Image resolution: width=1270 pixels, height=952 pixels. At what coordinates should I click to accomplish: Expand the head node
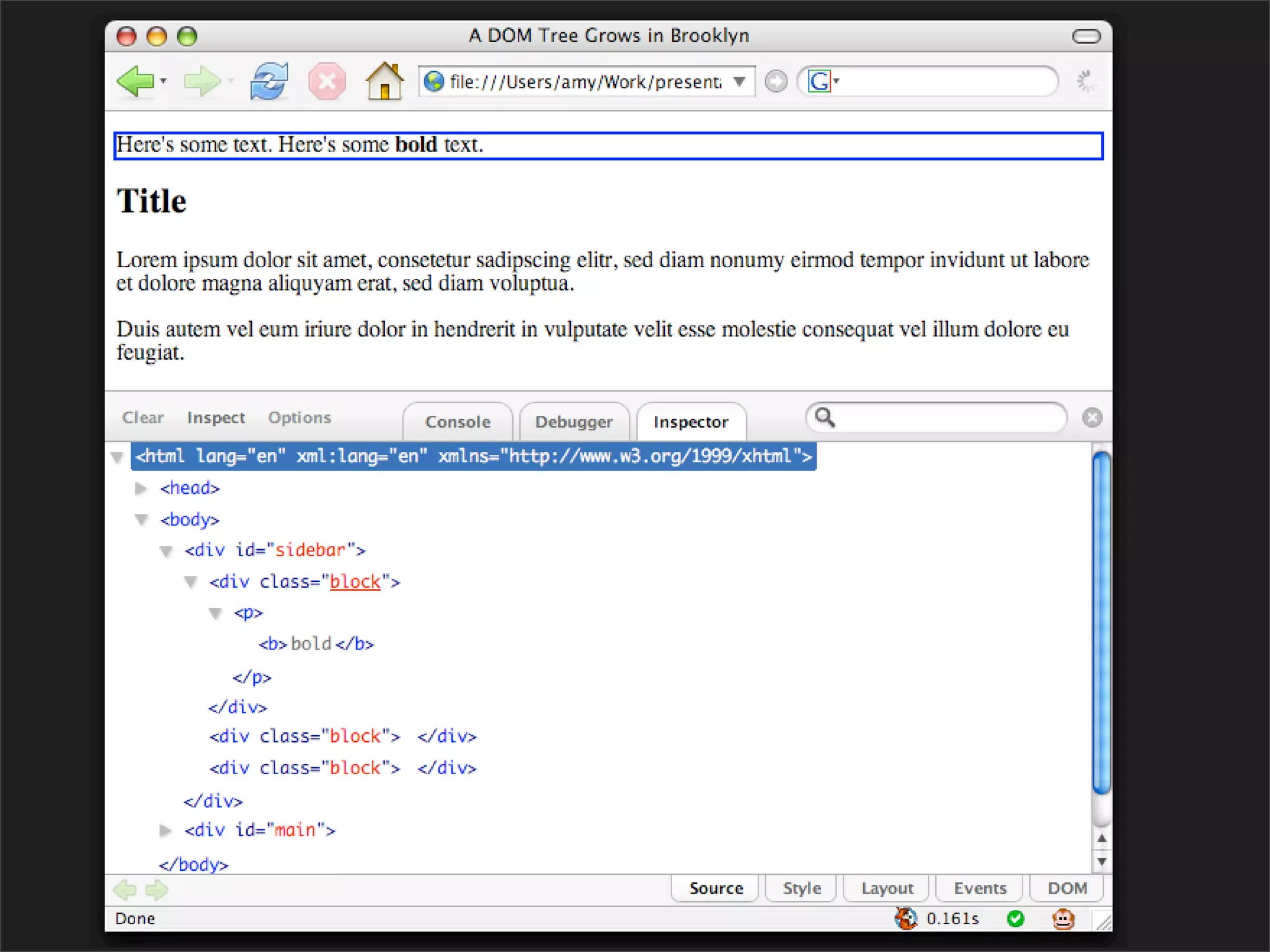pos(141,488)
